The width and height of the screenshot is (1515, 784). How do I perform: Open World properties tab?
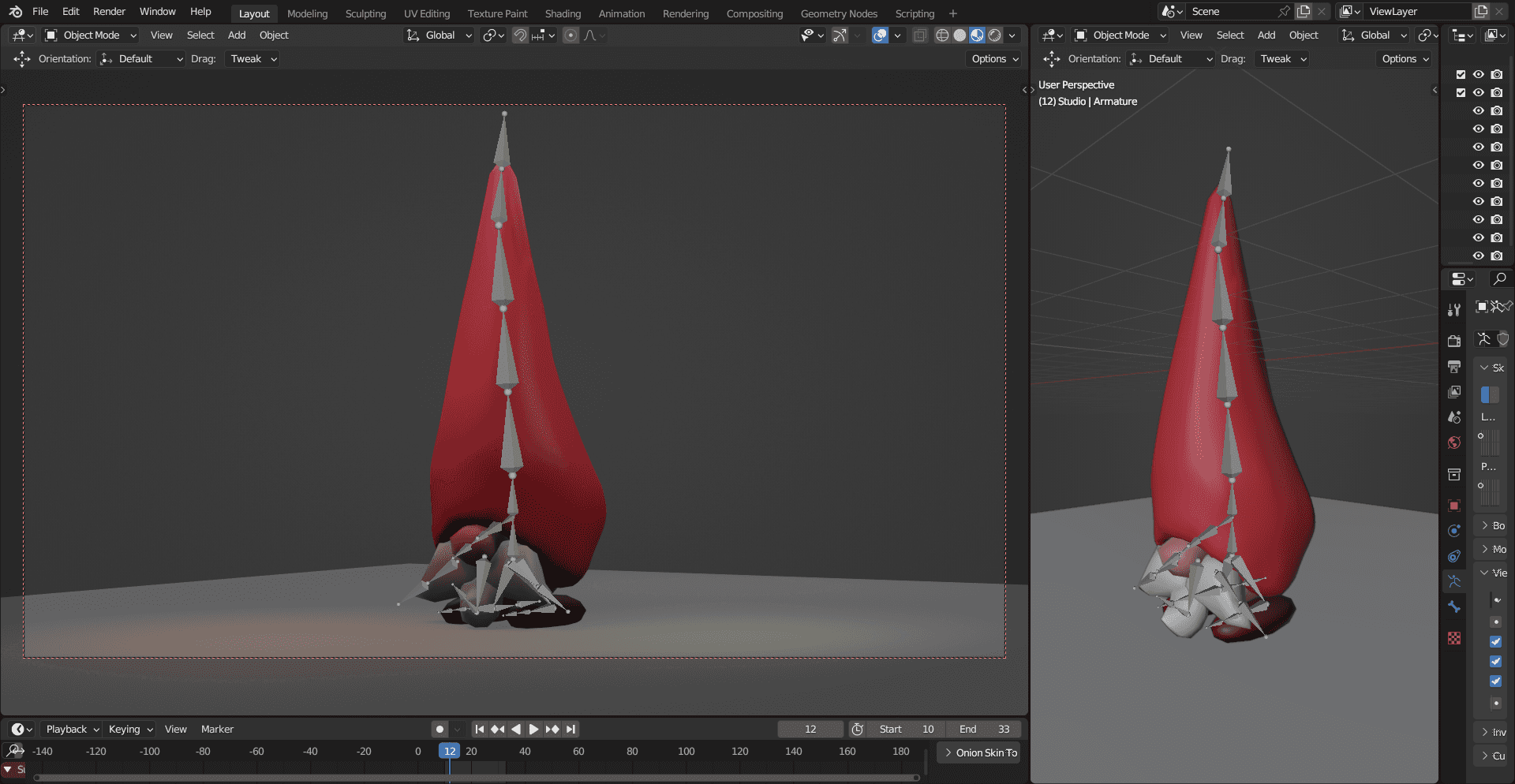(1454, 442)
